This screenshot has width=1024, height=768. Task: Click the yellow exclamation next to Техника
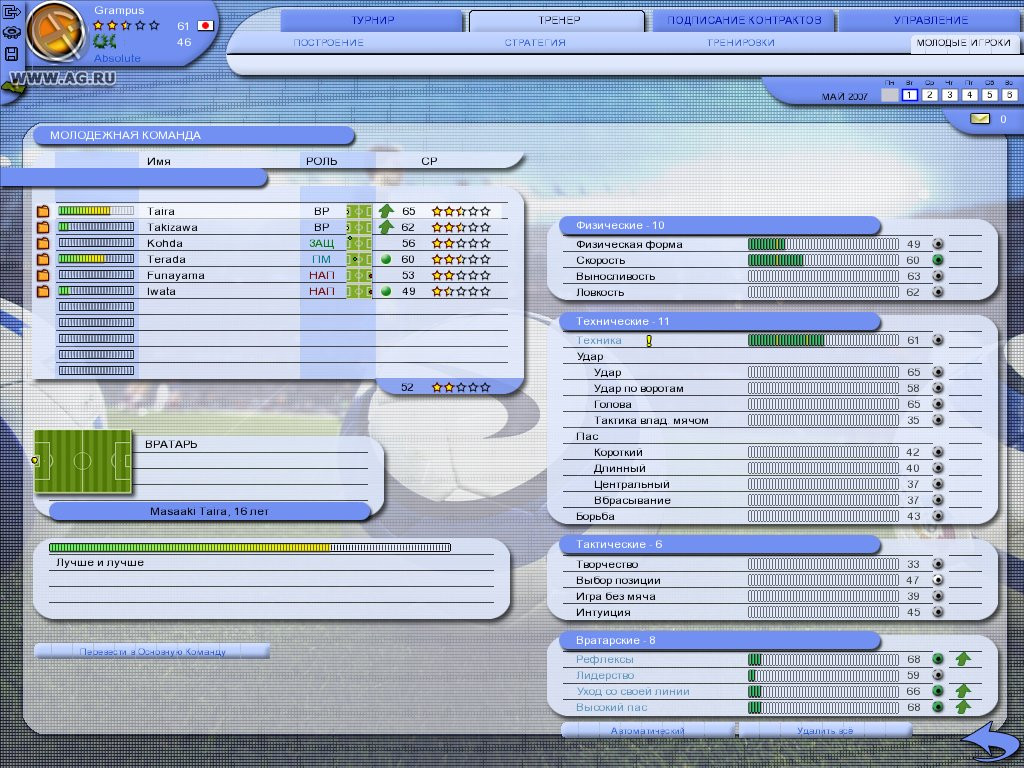pos(648,340)
